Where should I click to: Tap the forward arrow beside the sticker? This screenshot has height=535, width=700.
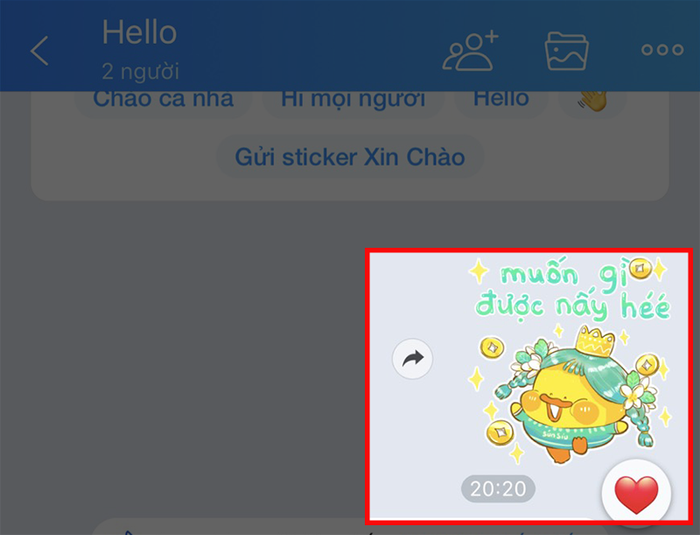(412, 359)
